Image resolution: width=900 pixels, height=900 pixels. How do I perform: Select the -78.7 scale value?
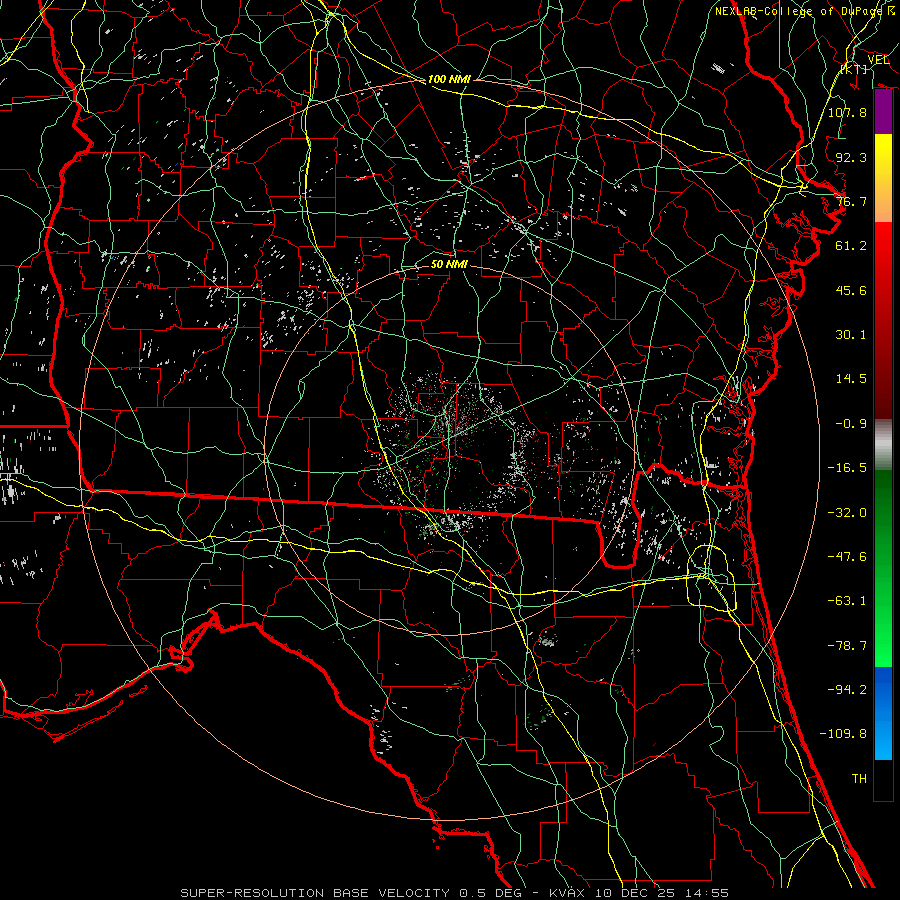pos(847,646)
